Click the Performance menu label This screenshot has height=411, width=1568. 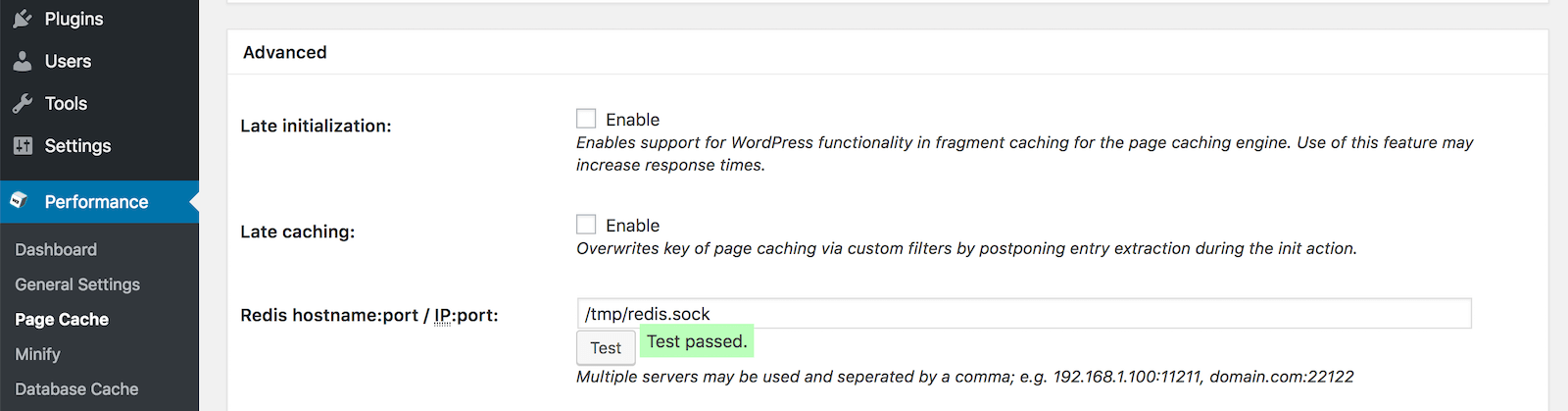pos(96,201)
